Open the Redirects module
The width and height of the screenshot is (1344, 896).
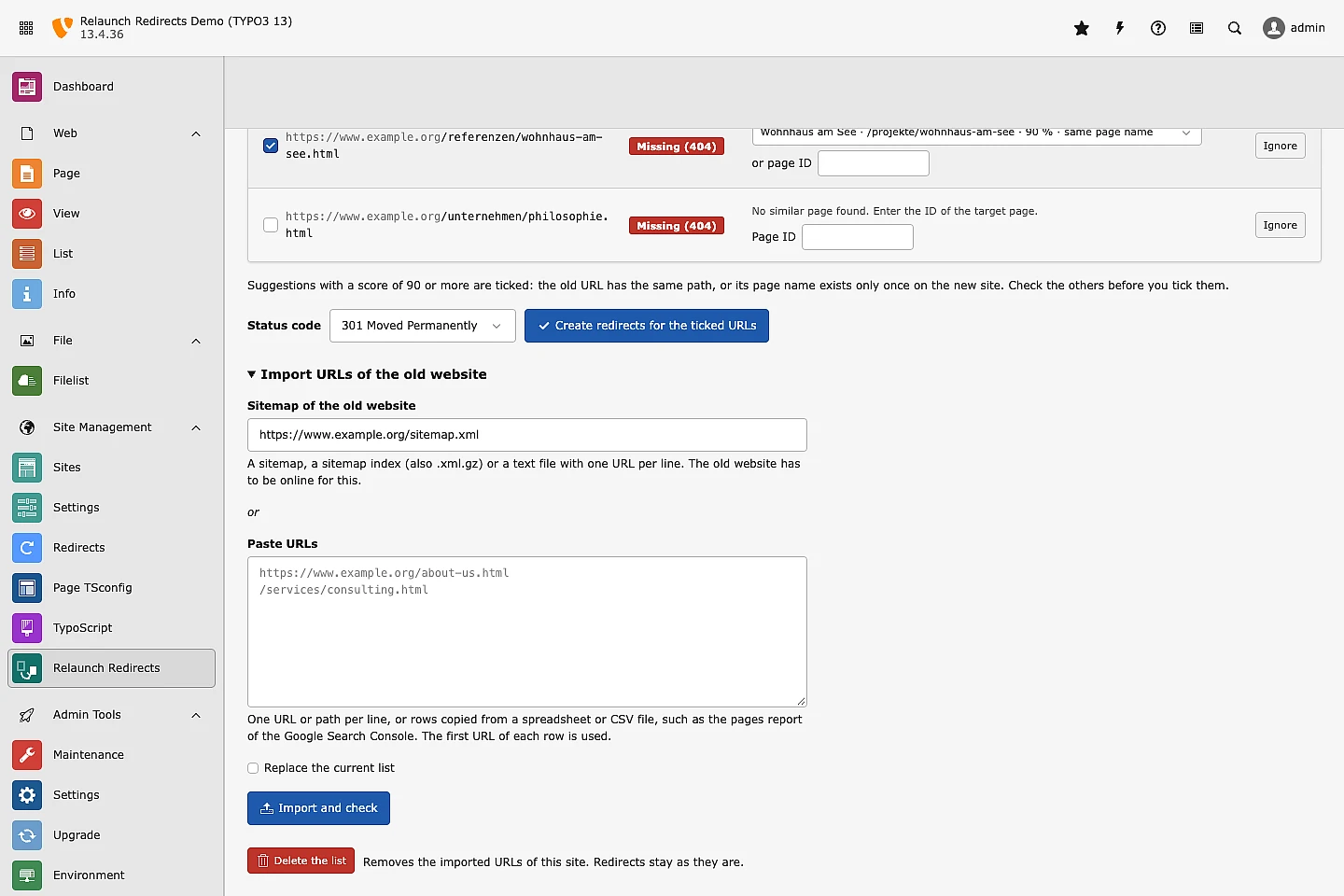coord(112,548)
